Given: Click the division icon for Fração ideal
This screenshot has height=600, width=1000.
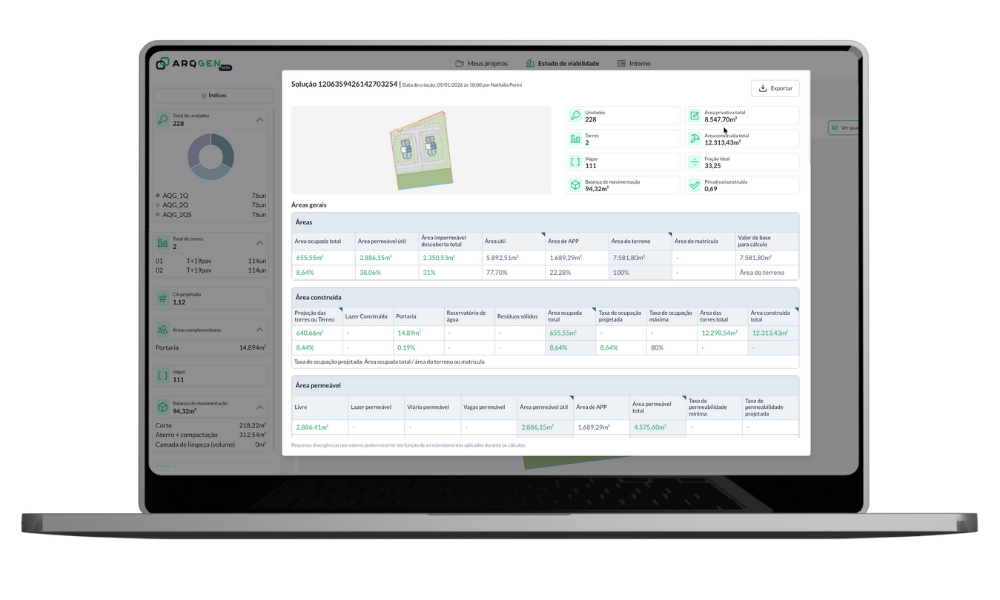Looking at the screenshot, I should [694, 162].
